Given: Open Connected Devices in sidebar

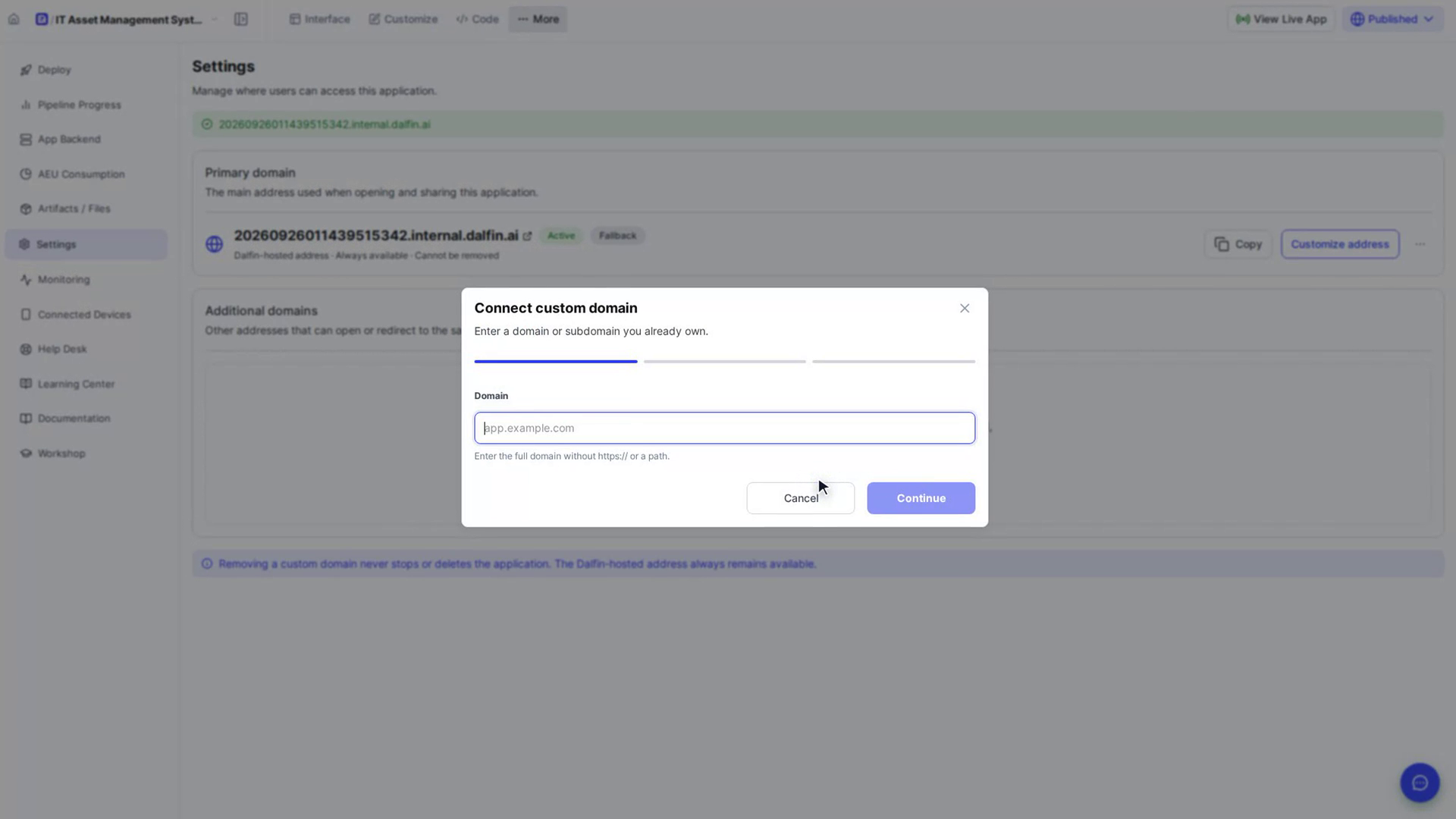Looking at the screenshot, I should point(86,315).
